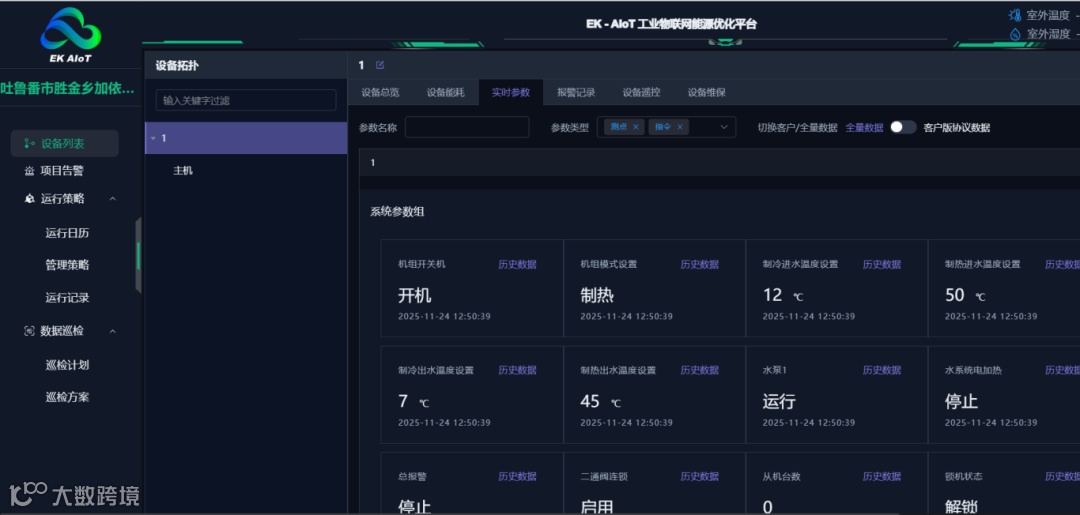Select tree node 1 in 设备拓扑
Screen dimensions: 1080x515
(x=246, y=138)
